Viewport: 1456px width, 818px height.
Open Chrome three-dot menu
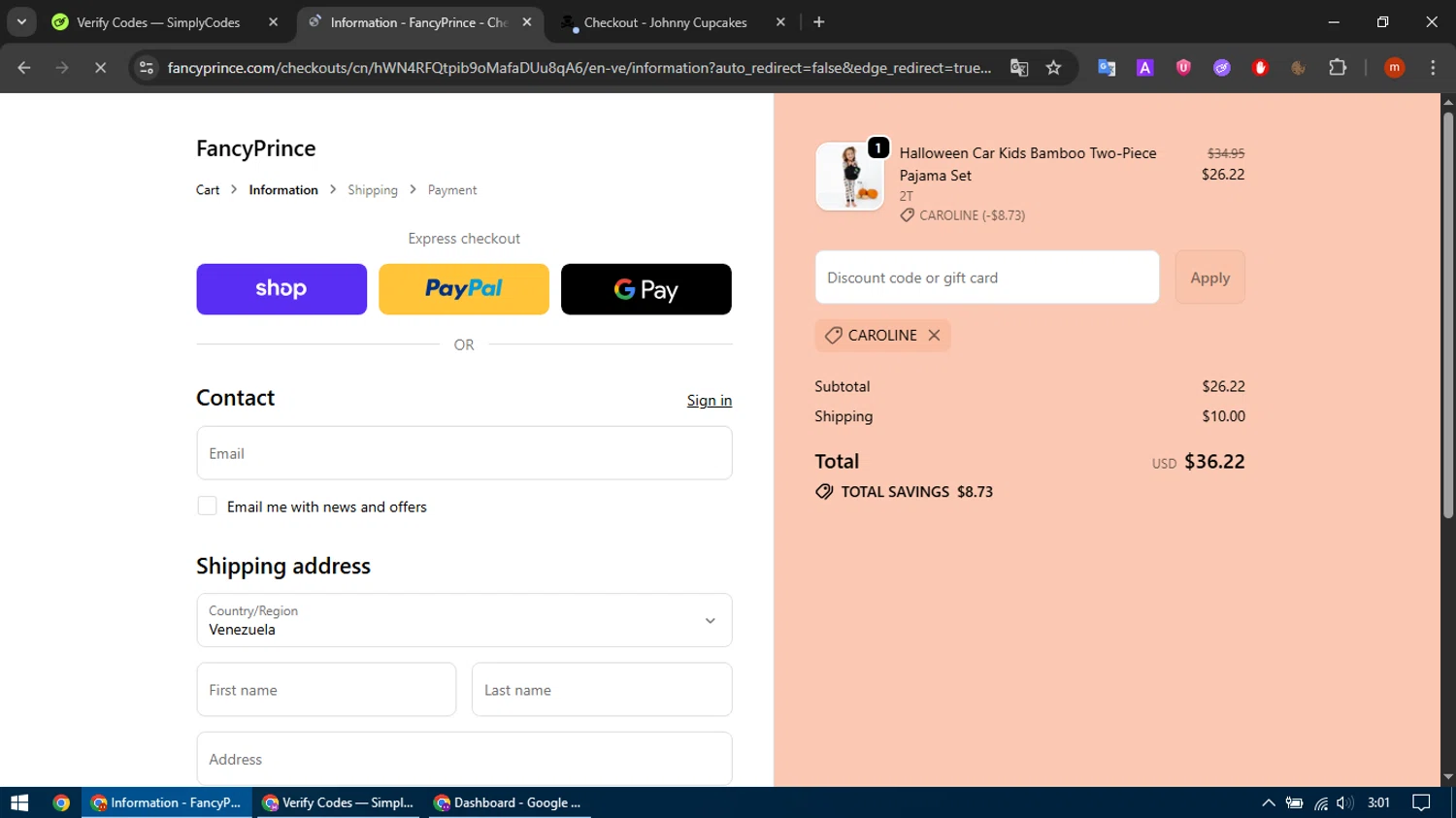coord(1433,68)
